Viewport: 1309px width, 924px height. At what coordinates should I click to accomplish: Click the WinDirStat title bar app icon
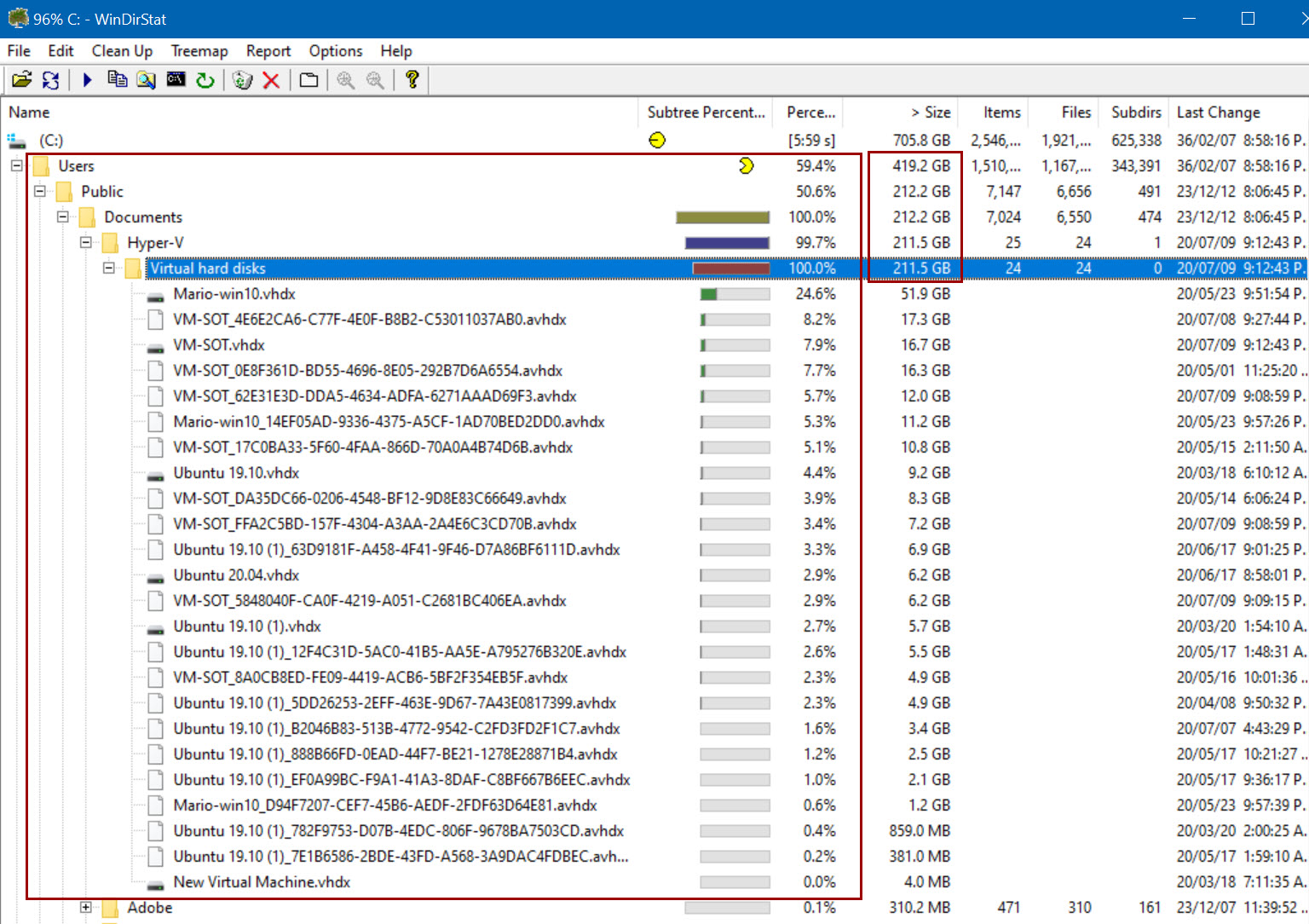click(x=18, y=18)
